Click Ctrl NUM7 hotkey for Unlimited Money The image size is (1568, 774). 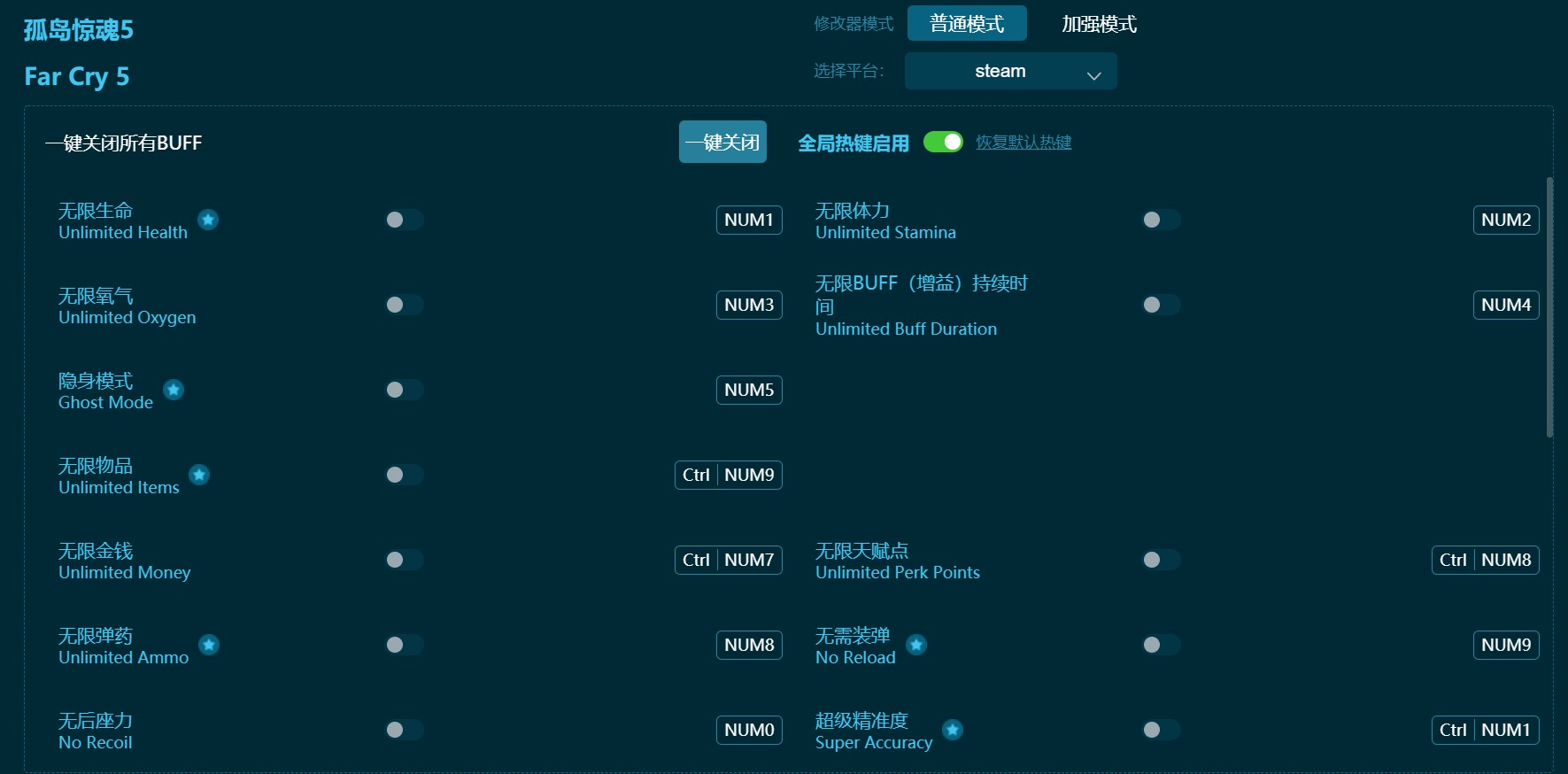click(x=729, y=560)
